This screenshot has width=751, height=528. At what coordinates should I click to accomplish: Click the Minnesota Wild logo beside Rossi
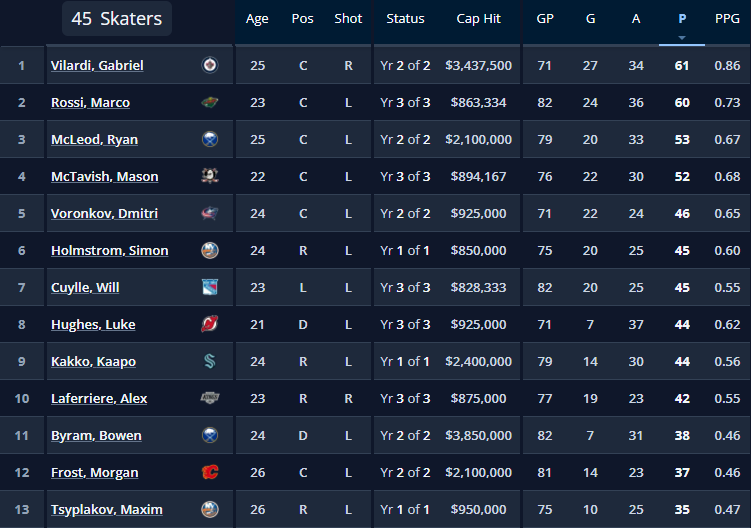point(210,102)
